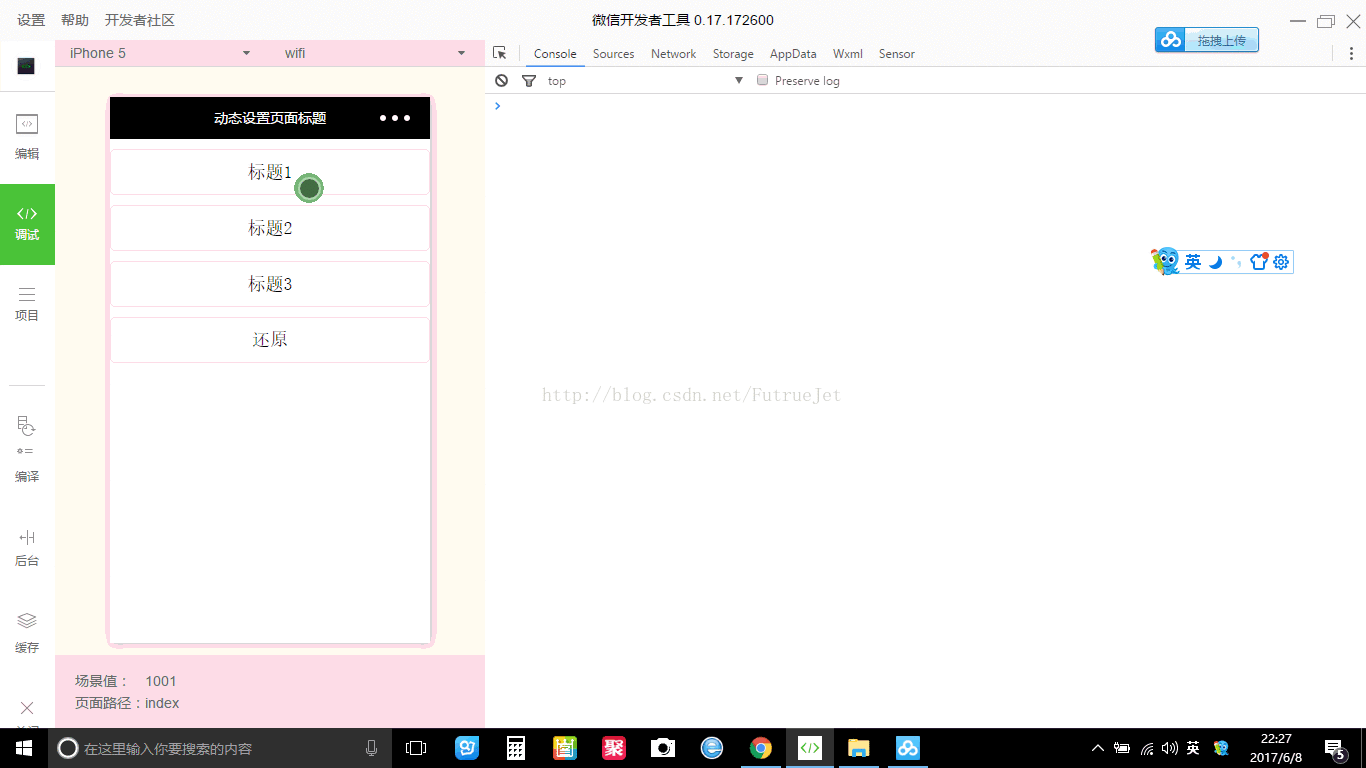1366x768 pixels.
Task: Open the simulator three-dot menu
Action: pos(395,118)
